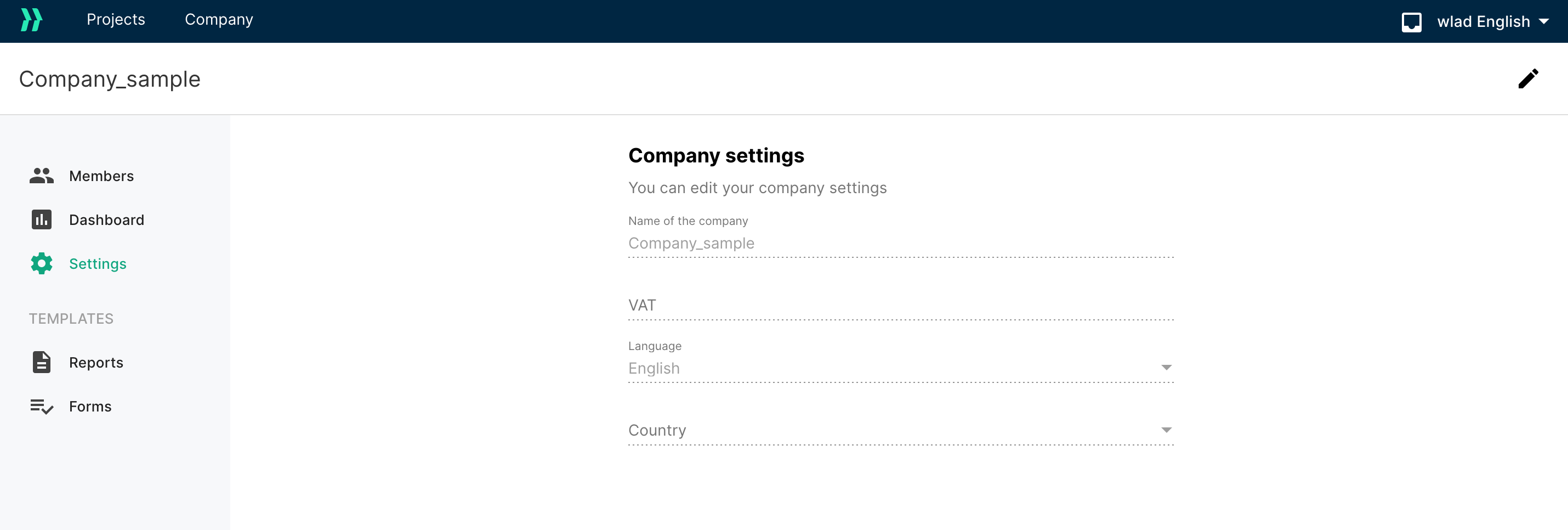This screenshot has height=530, width=1568.
Task: Click the Dashboard chart icon
Action: click(41, 220)
